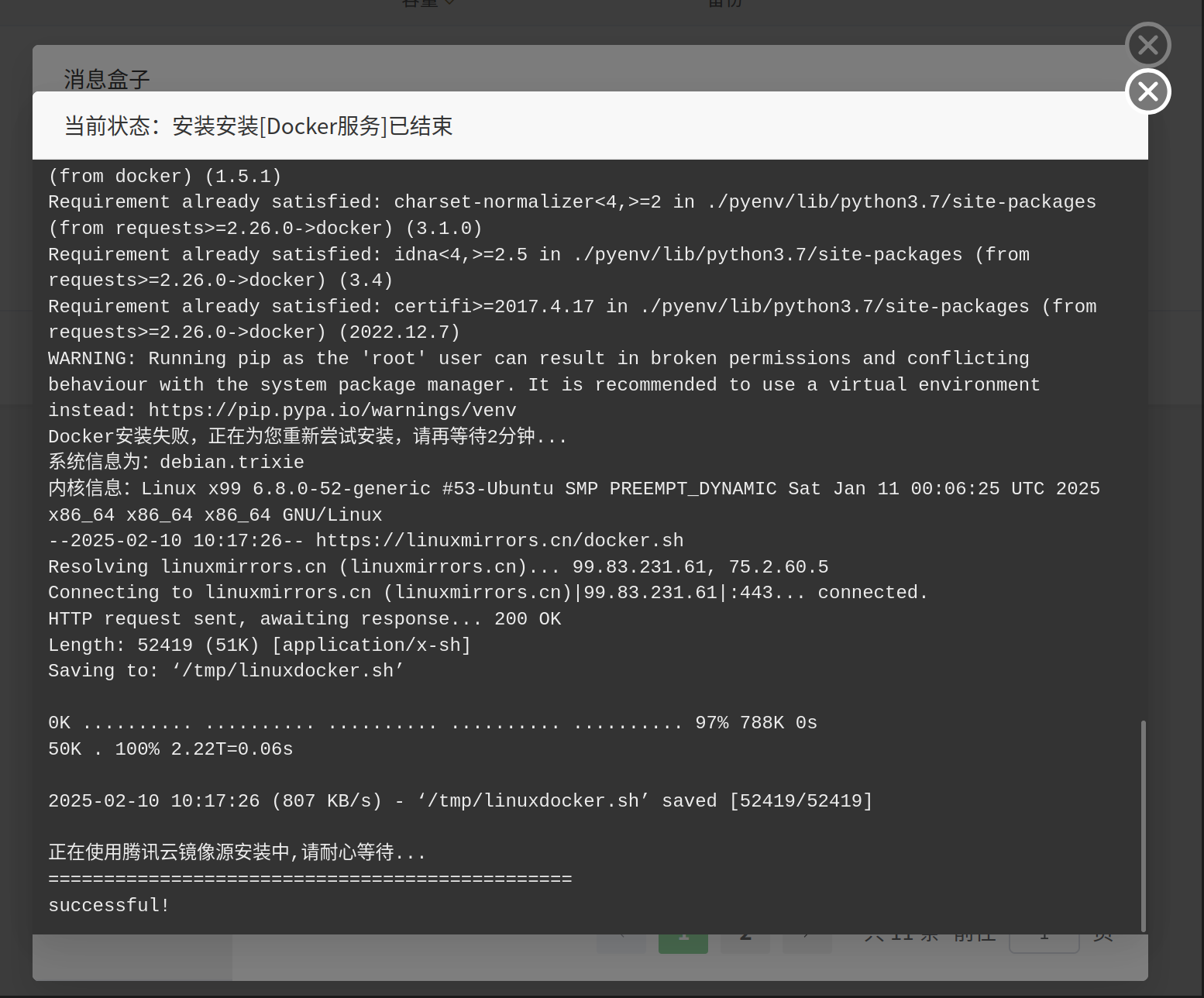
Task: Click the 'requests>=2.26.0->docker) (2022.12.7)' line
Action: coord(254,332)
